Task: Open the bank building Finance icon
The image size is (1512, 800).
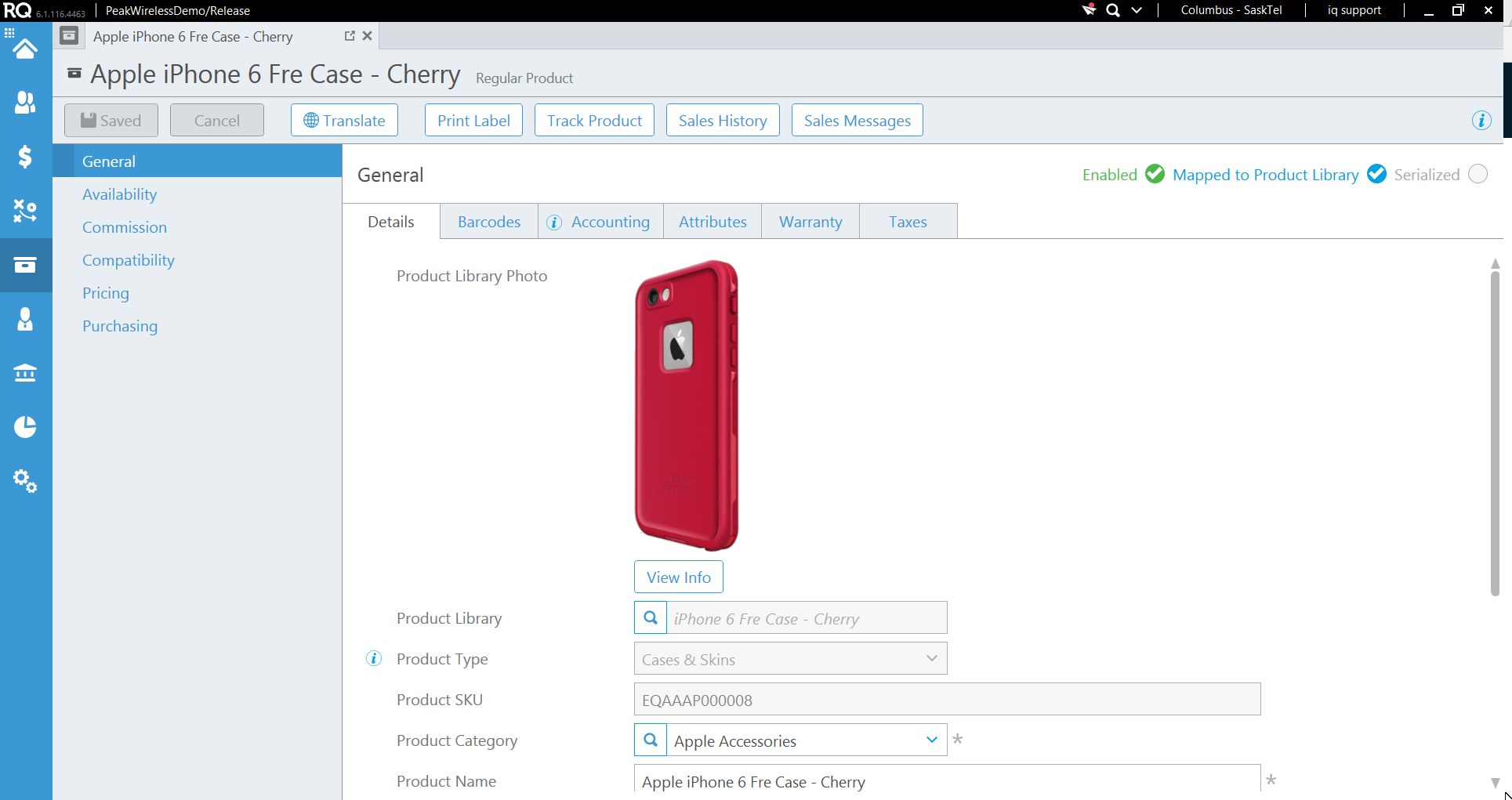Action: 25,373
